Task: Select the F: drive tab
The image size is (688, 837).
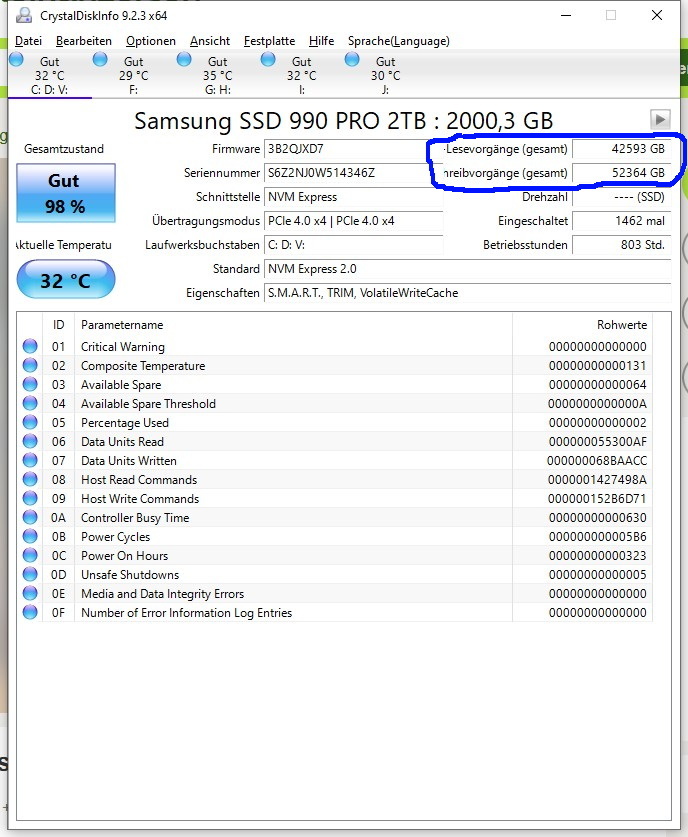Action: click(x=133, y=75)
